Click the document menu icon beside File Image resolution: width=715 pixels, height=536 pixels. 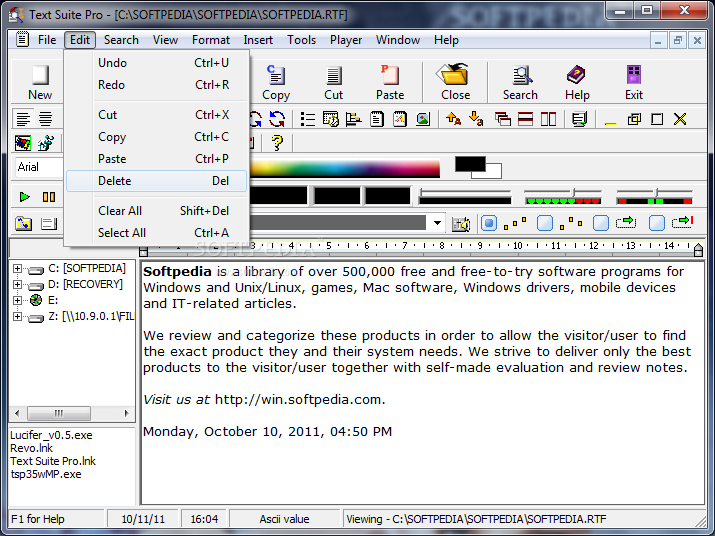click(22, 40)
